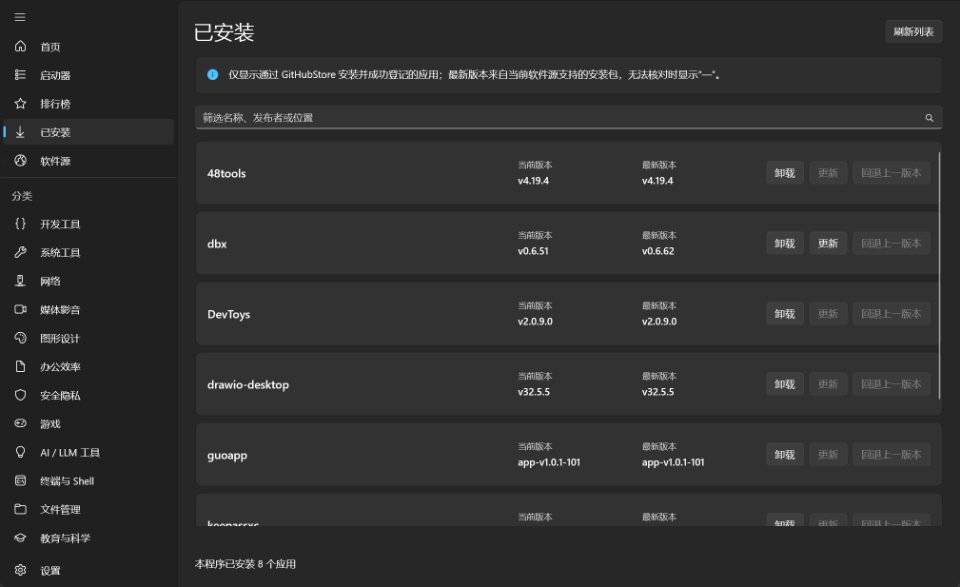
Task: Click the 本程序已安装 8 个应用 status text
Action: pos(245,564)
